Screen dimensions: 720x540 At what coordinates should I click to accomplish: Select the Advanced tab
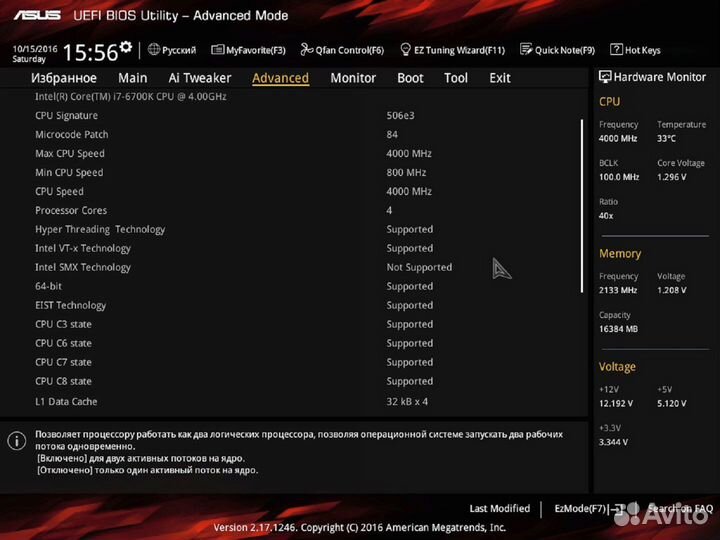pyautogui.click(x=280, y=78)
